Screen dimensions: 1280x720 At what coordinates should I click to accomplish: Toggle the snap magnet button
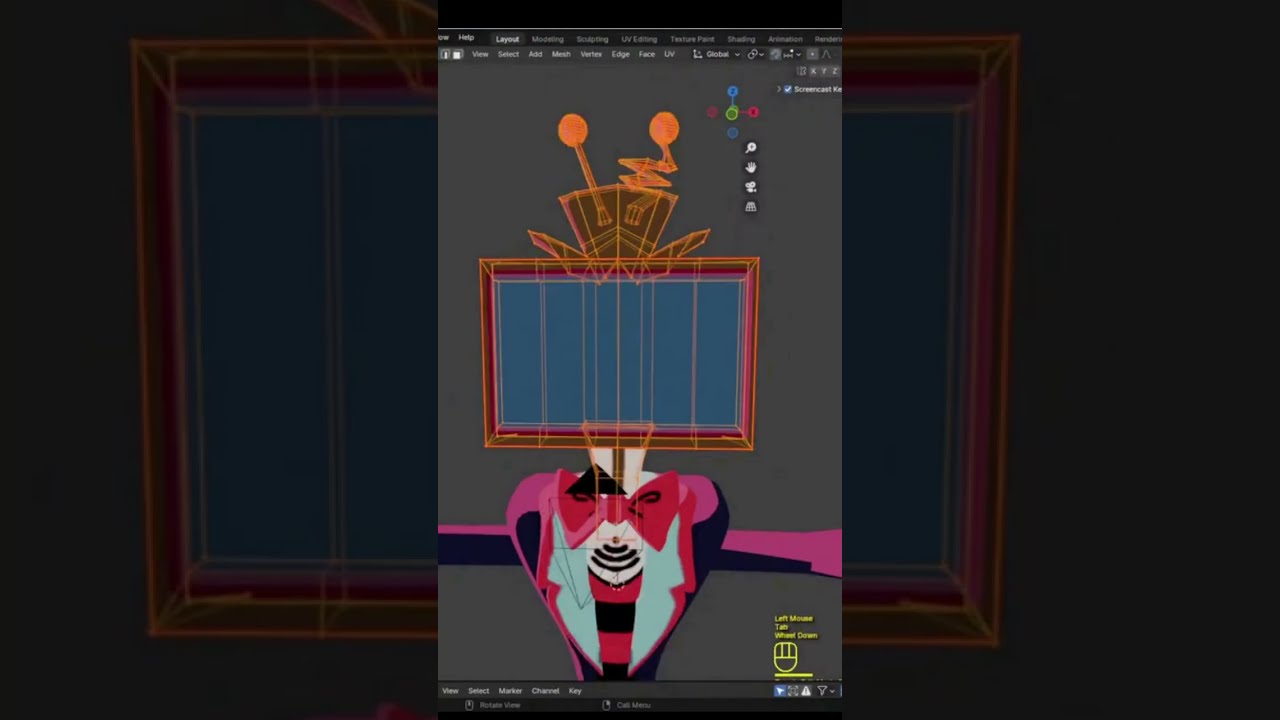point(775,54)
